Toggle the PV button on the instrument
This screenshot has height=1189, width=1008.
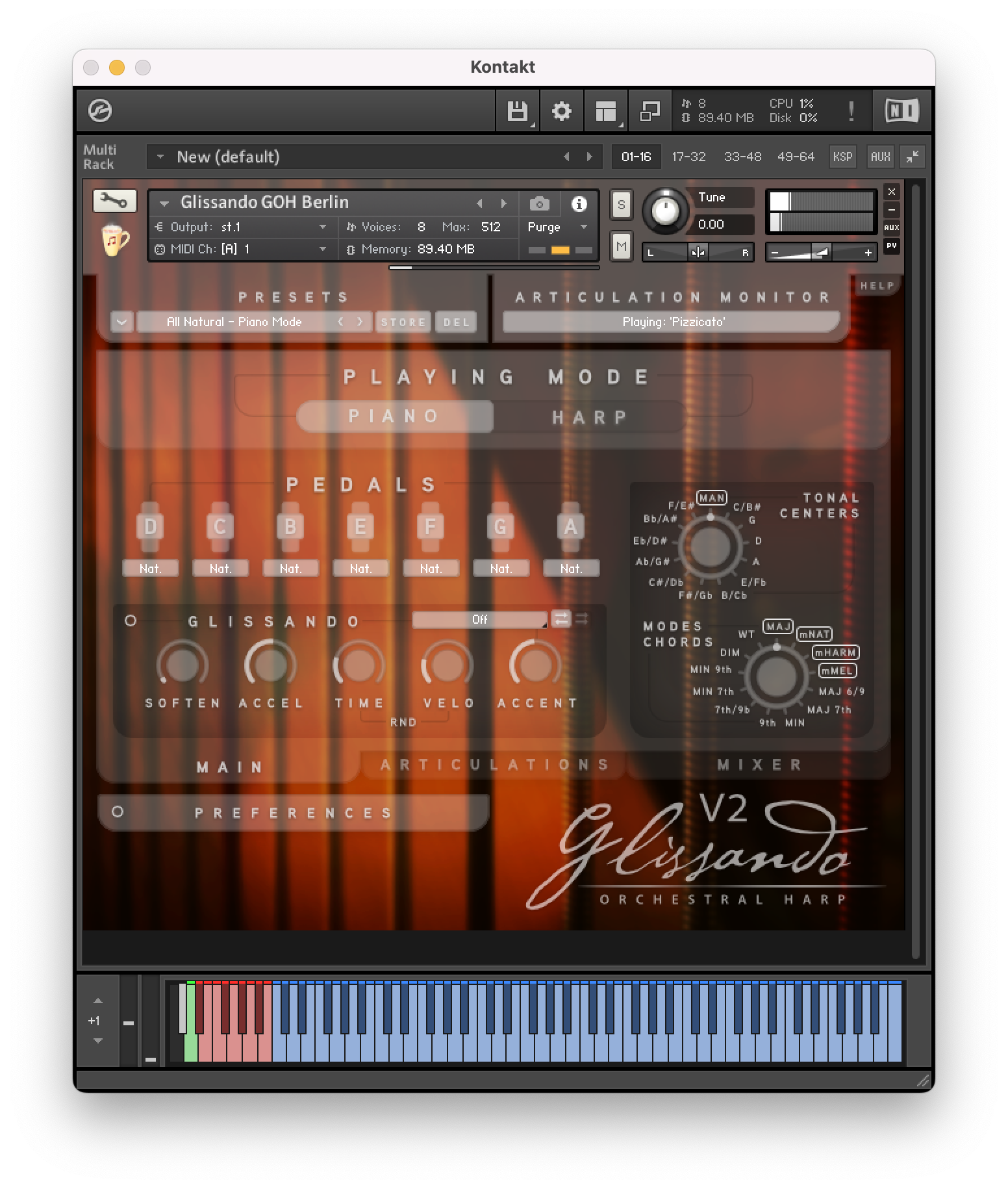(x=892, y=246)
